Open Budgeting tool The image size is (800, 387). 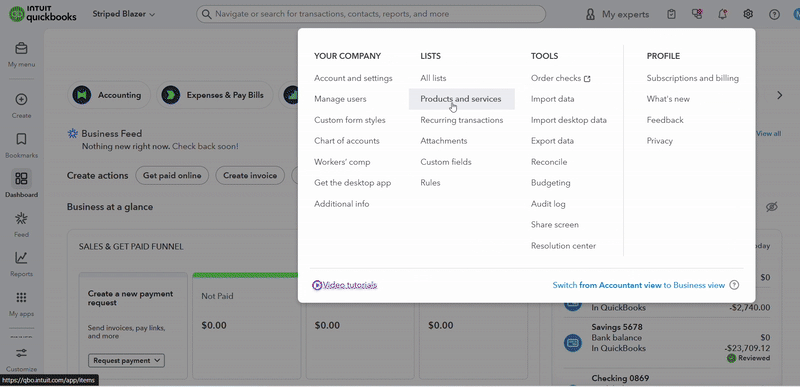(551, 183)
